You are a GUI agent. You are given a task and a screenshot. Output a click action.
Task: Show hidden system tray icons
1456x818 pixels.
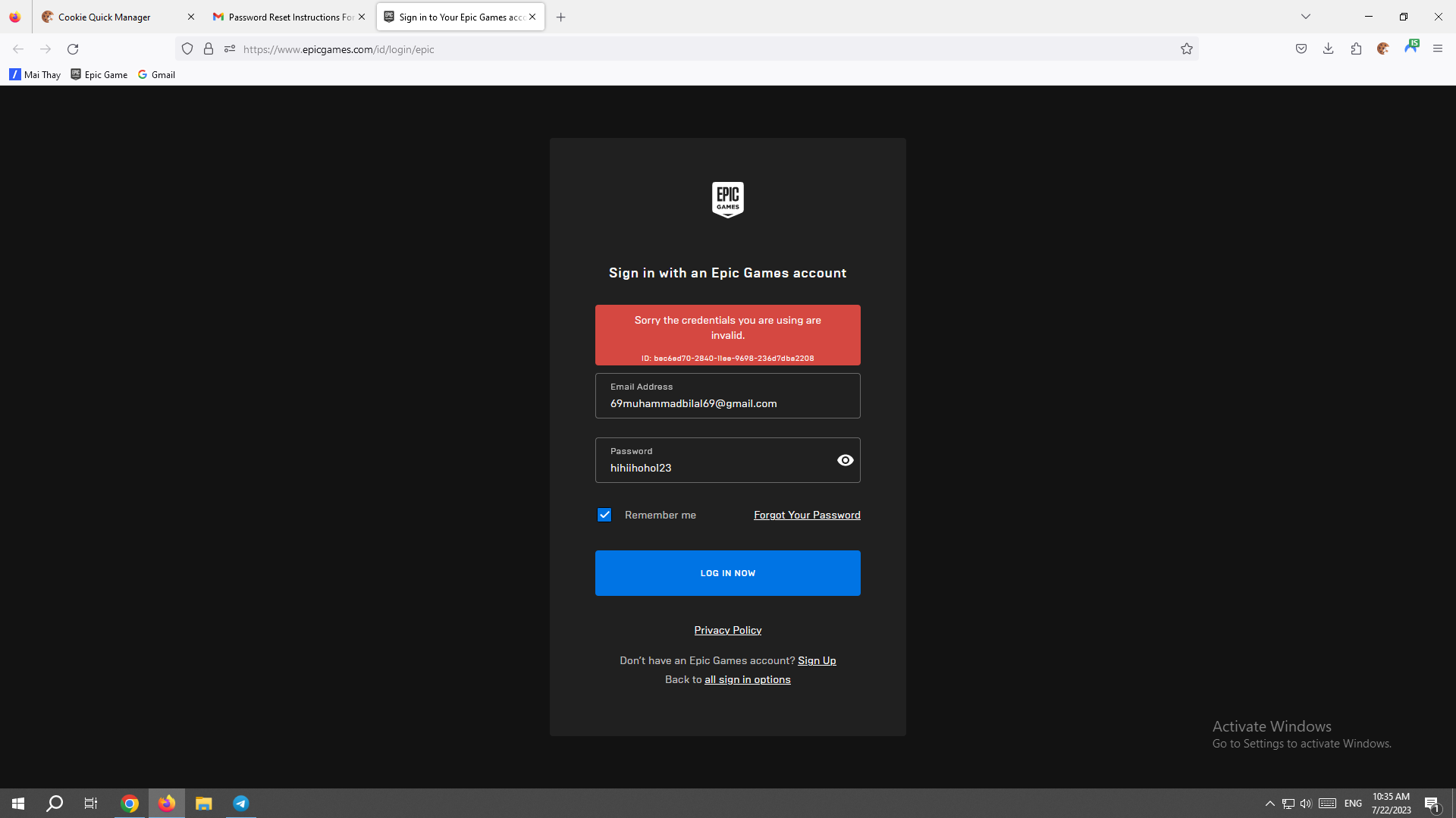(x=1269, y=804)
